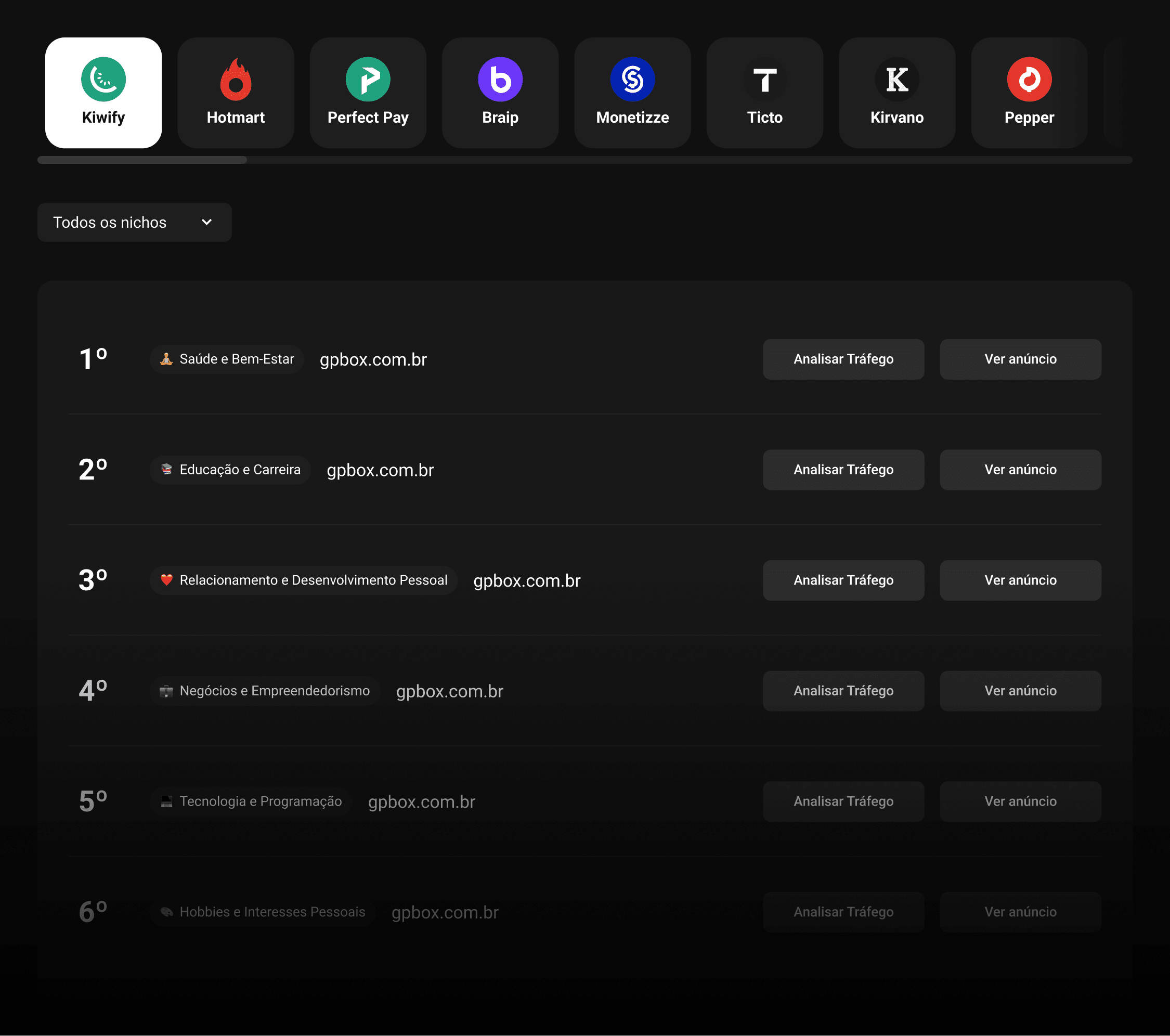The image size is (1170, 1036).
Task: Click Ver anúncio for 2nd ranked item
Action: (1019, 469)
